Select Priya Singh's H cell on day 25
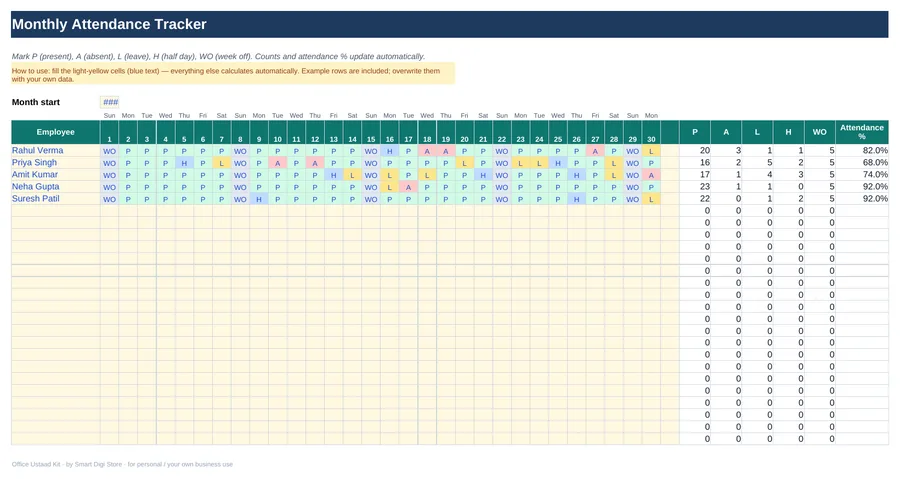The width and height of the screenshot is (900, 479). click(558, 163)
